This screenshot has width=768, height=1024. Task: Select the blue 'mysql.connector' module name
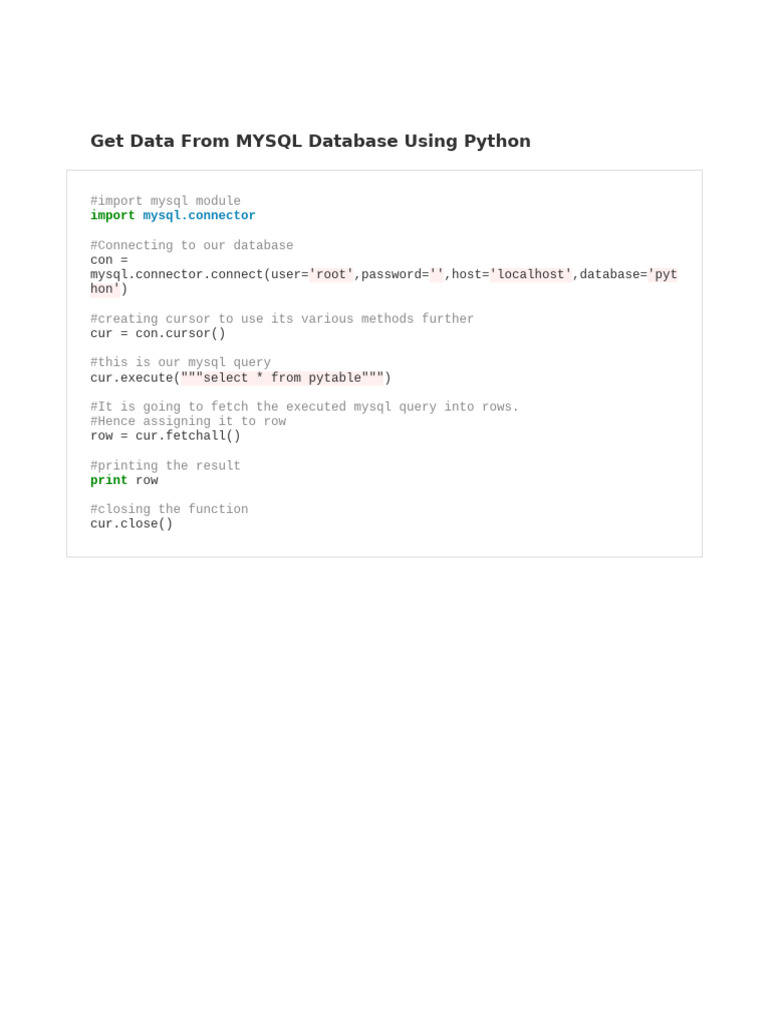click(x=199, y=215)
